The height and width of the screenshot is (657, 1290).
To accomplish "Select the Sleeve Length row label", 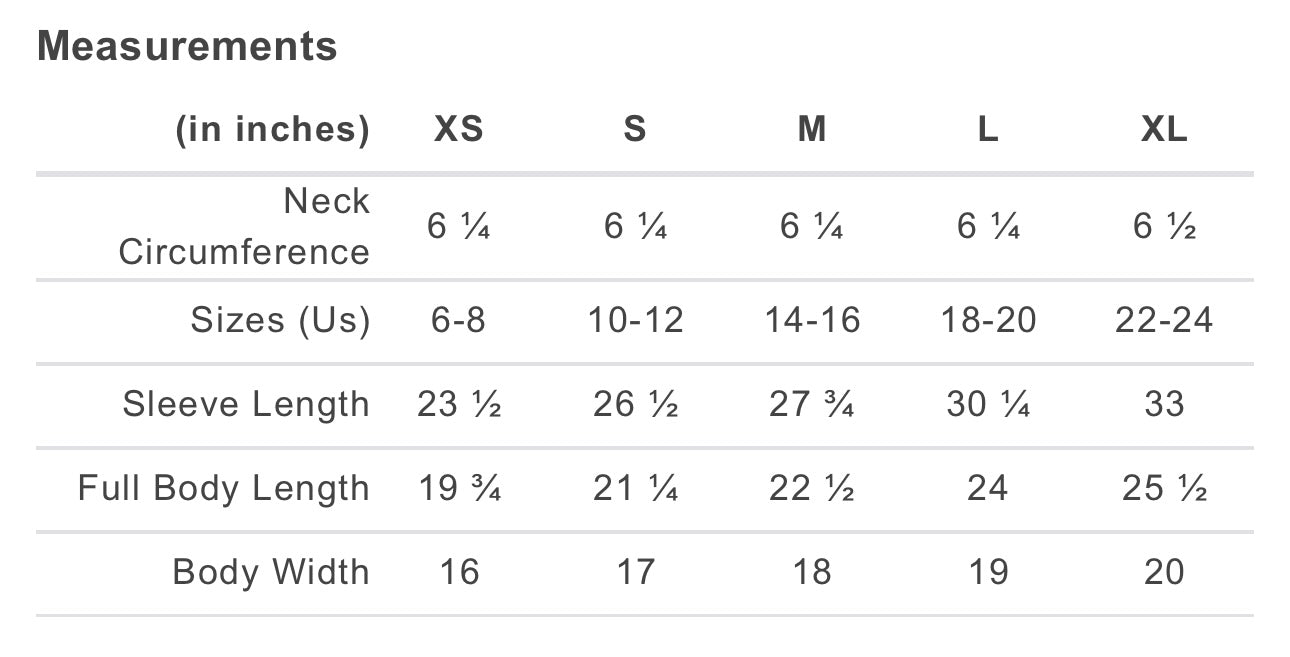I will coord(247,404).
